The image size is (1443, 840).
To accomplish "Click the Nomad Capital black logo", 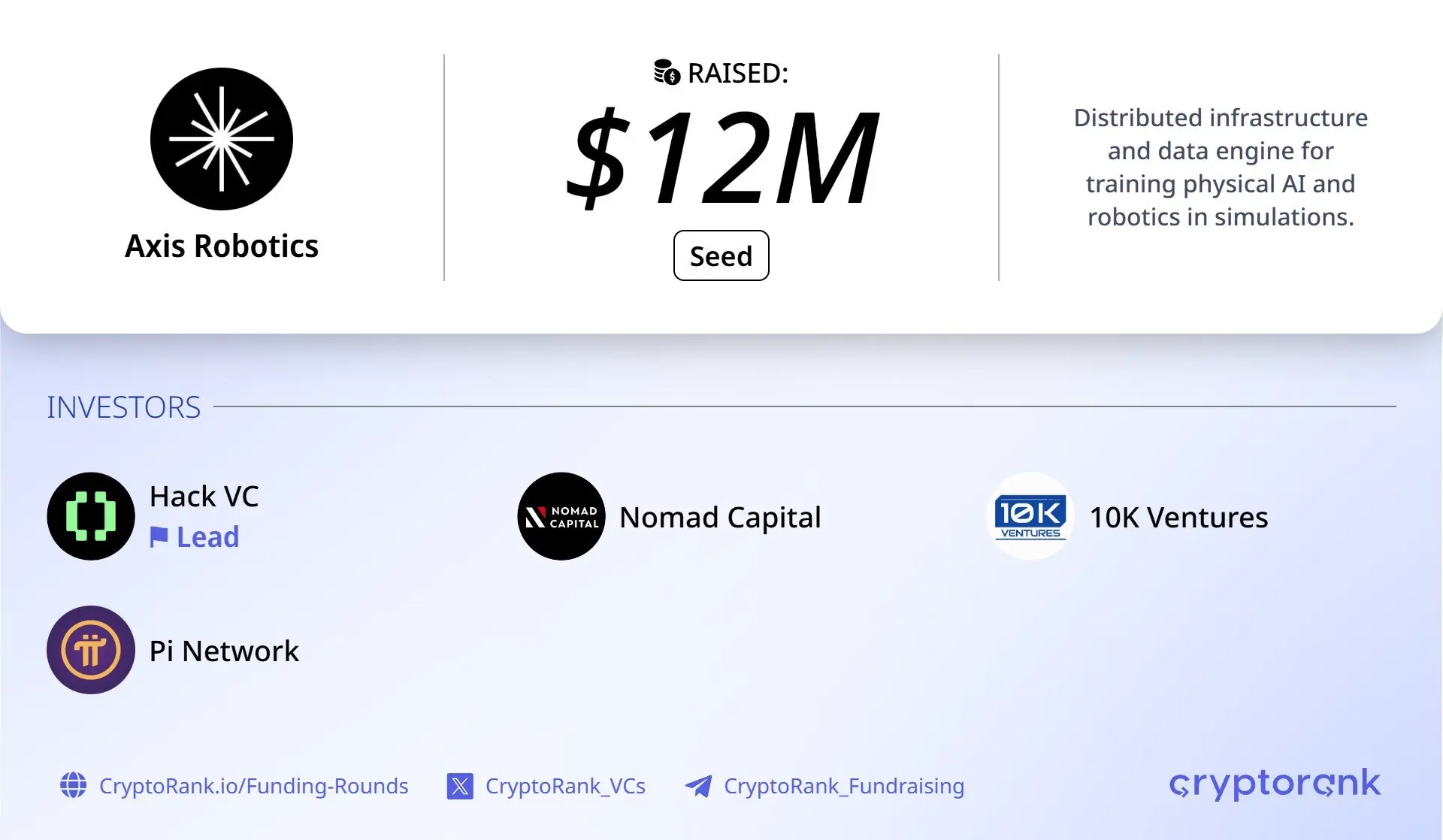I will click(x=561, y=516).
